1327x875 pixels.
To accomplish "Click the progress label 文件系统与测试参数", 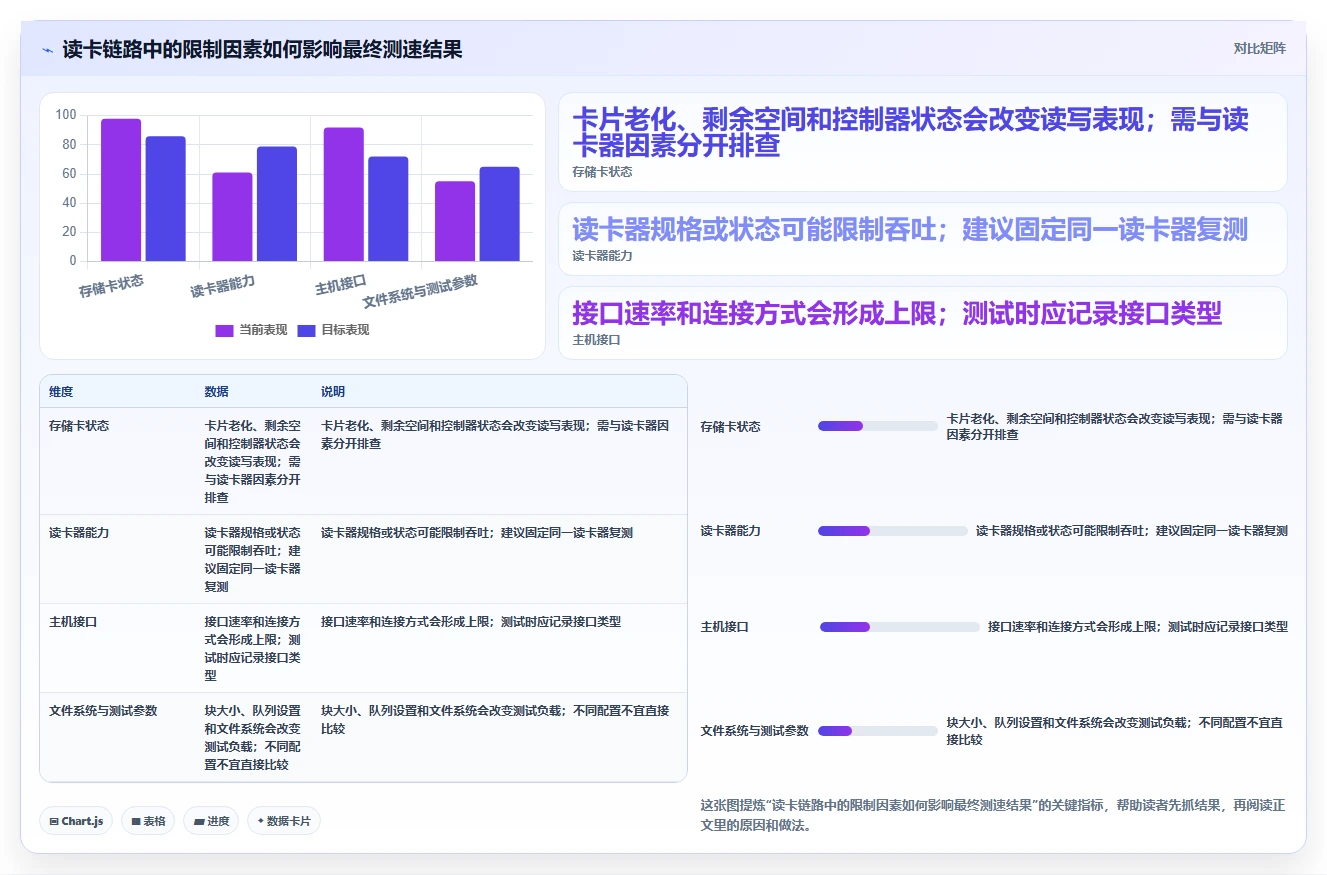I will pos(754,731).
